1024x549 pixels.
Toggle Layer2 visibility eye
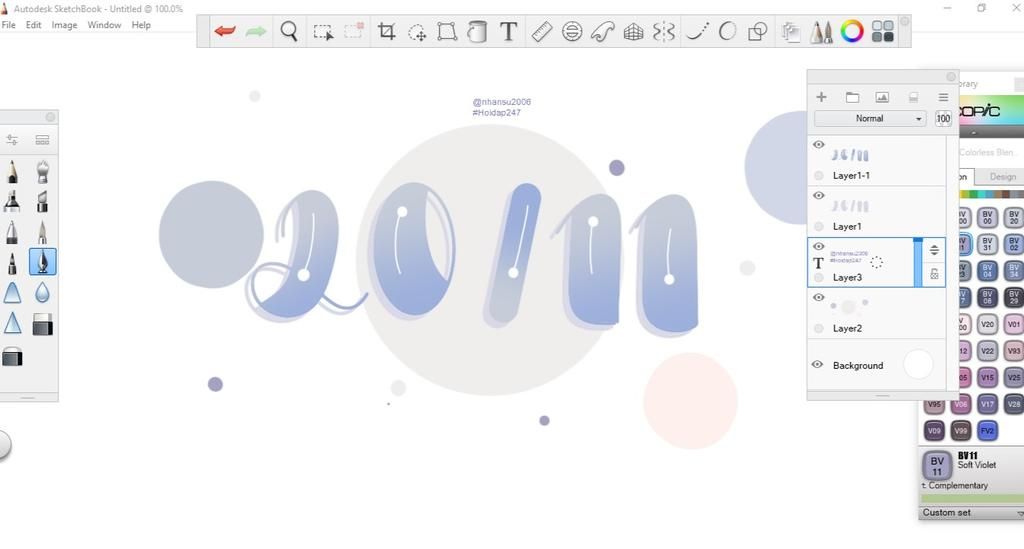[818, 297]
